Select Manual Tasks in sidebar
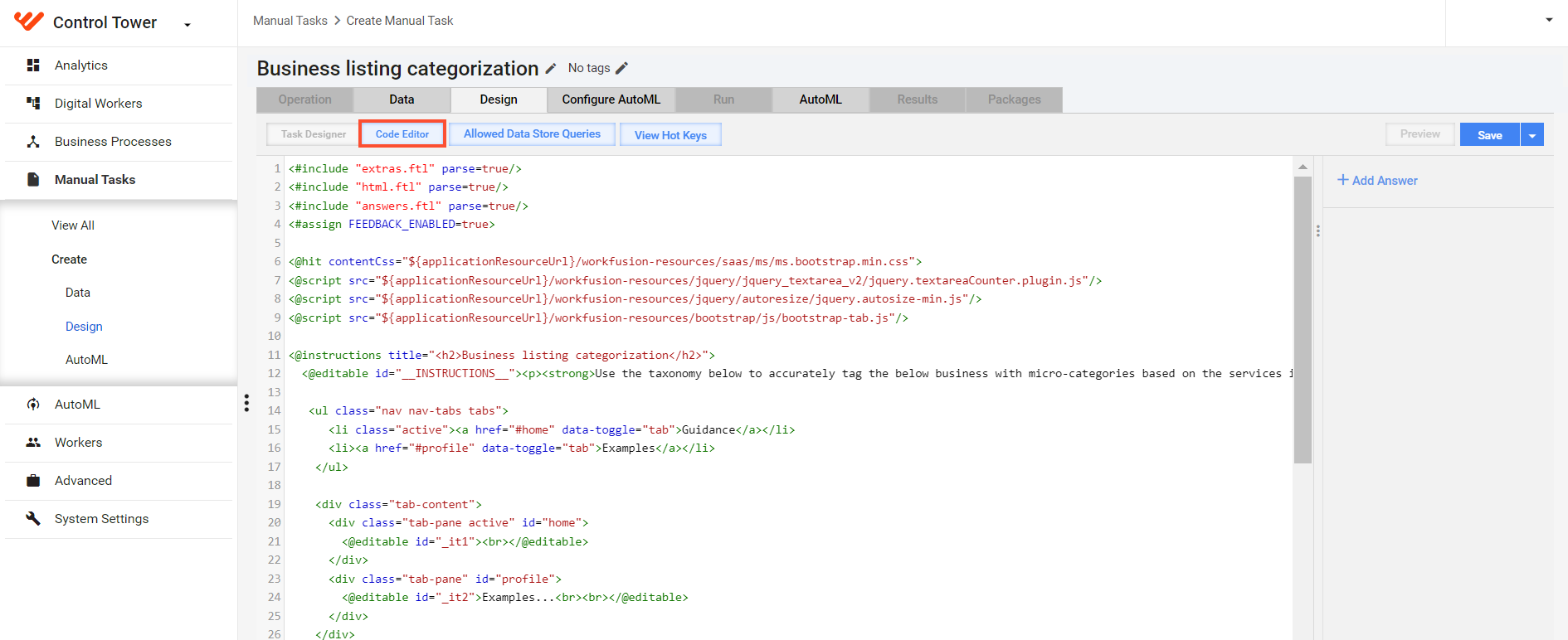Screen dimensions: 1568x640 pyautogui.click(x=95, y=179)
